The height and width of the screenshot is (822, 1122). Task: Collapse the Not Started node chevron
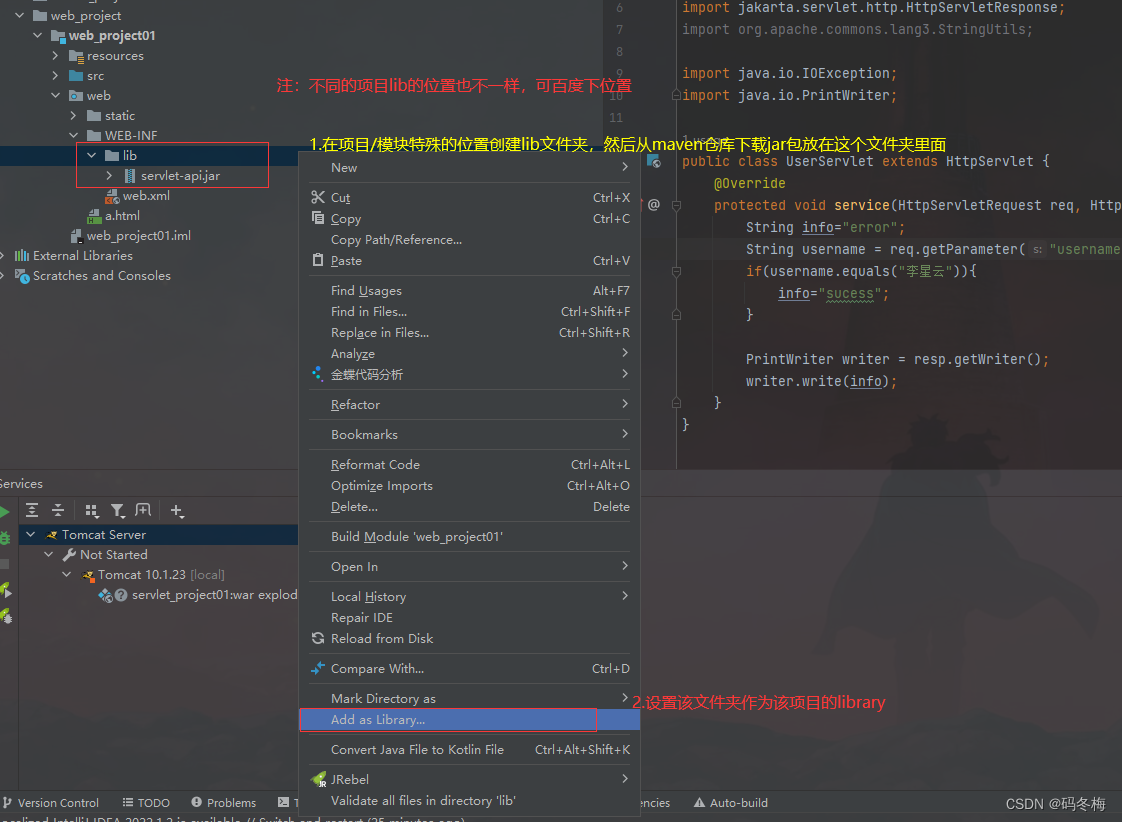(49, 554)
